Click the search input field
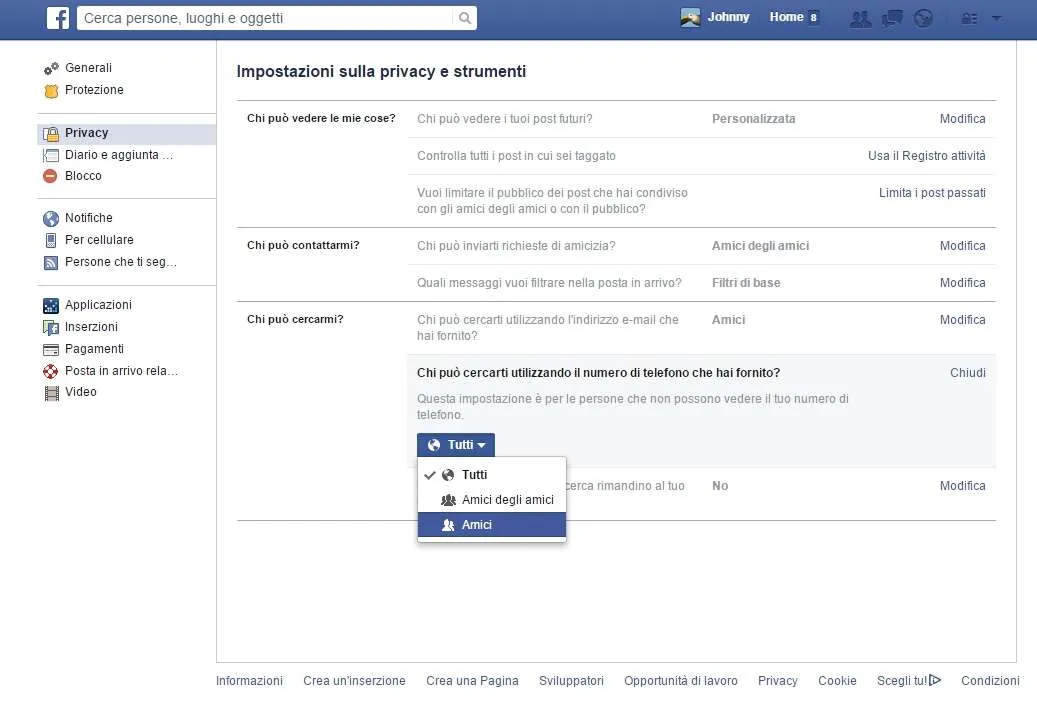This screenshot has height=701, width=1037. 265,18
